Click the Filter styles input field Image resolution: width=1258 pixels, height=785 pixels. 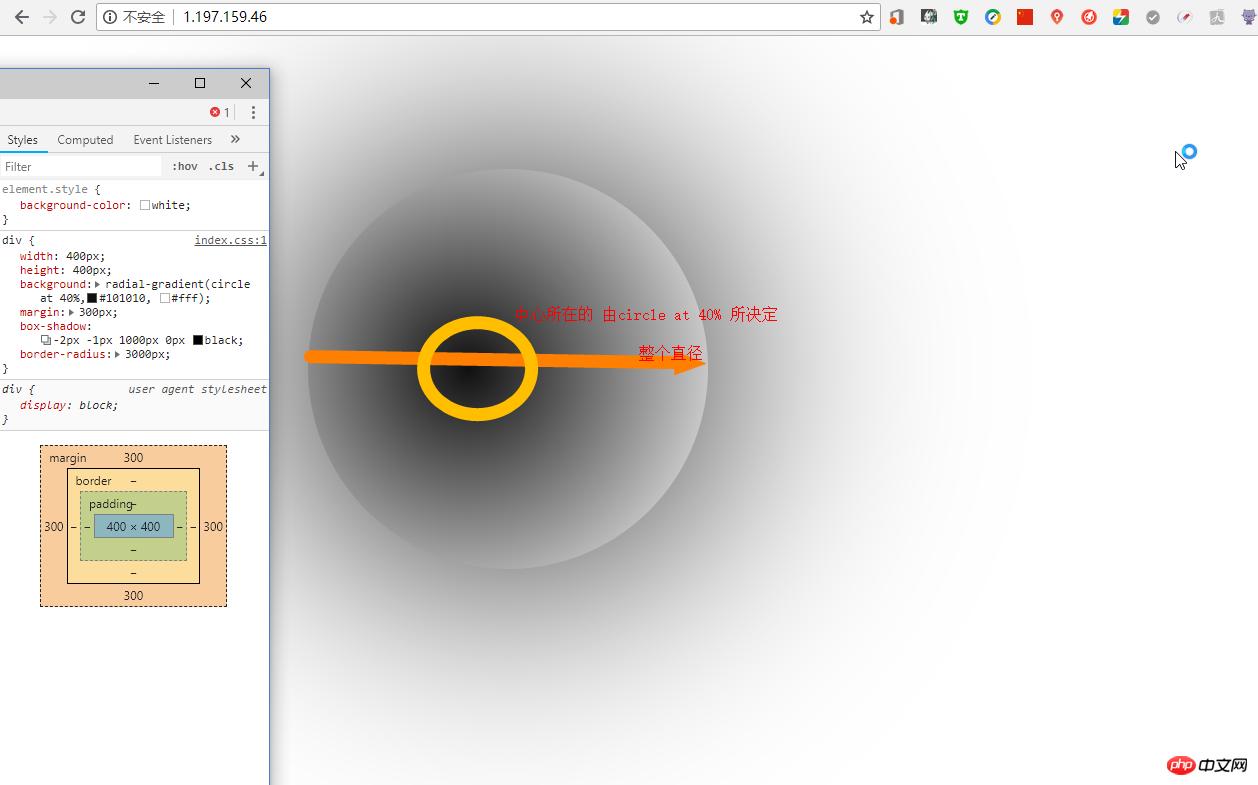[x=80, y=167]
